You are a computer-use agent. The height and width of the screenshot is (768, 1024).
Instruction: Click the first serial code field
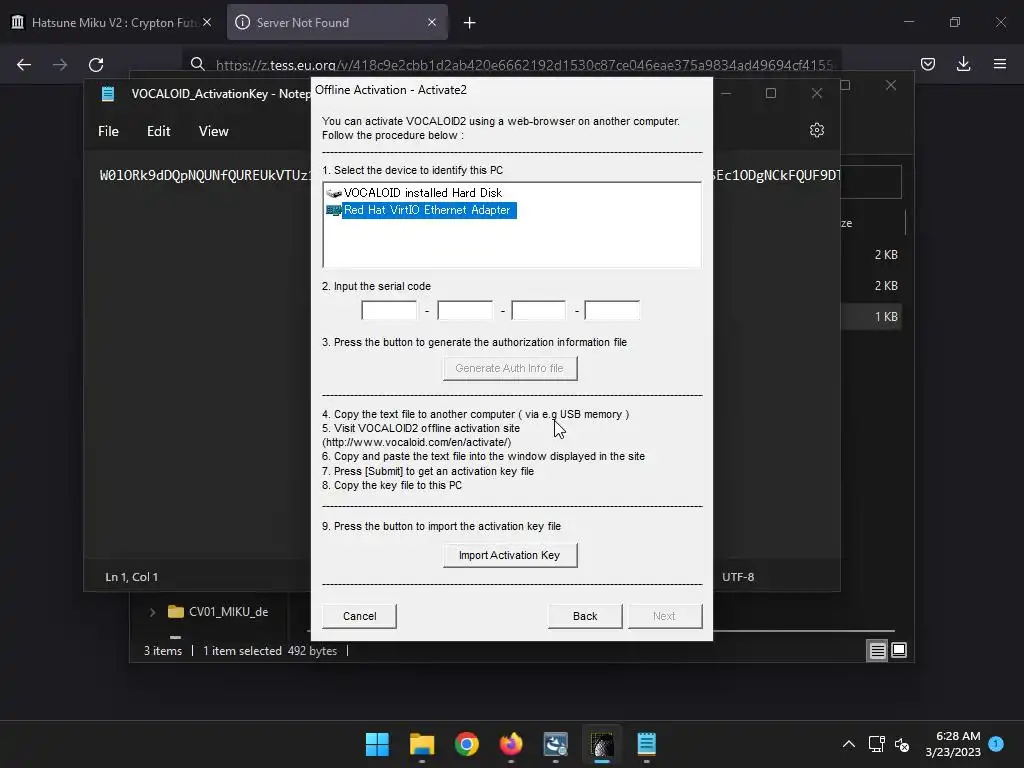tap(389, 311)
